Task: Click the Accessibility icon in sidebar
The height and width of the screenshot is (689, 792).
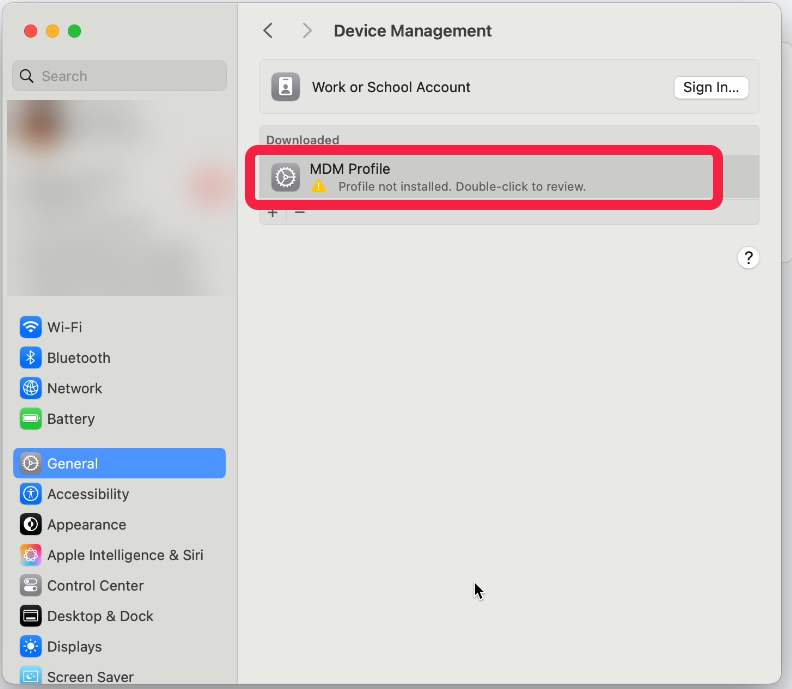Action: click(31, 494)
